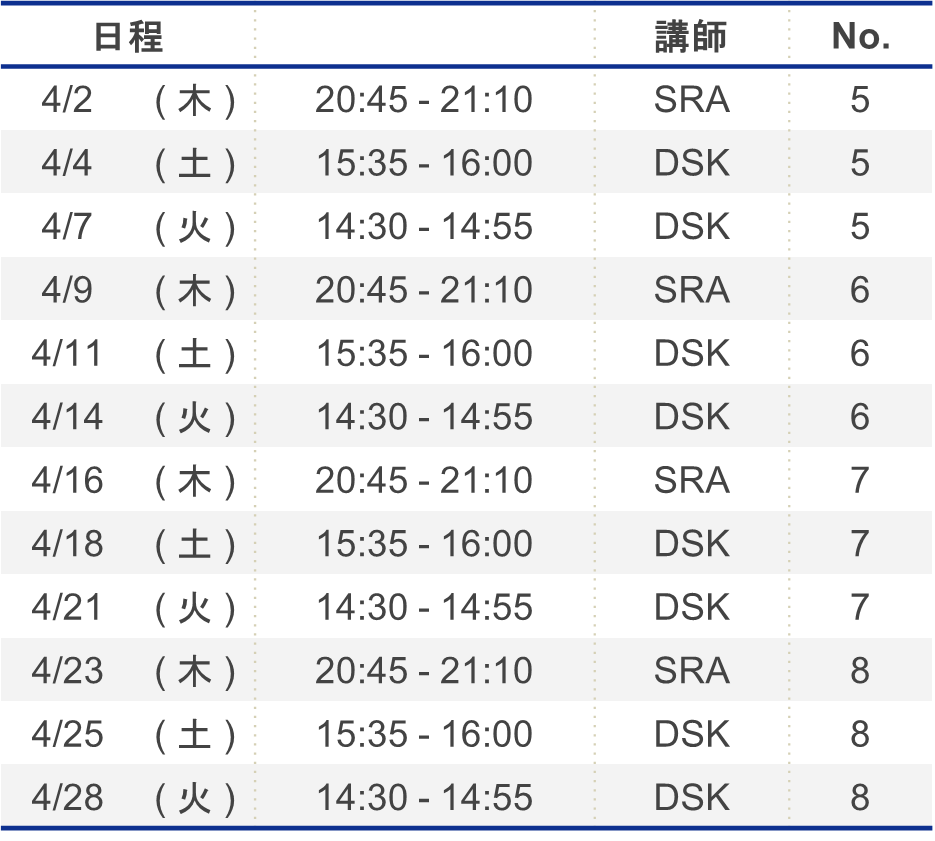Select instructor DSK in the 4/7 row
The height and width of the screenshot is (841, 935).
tap(691, 227)
